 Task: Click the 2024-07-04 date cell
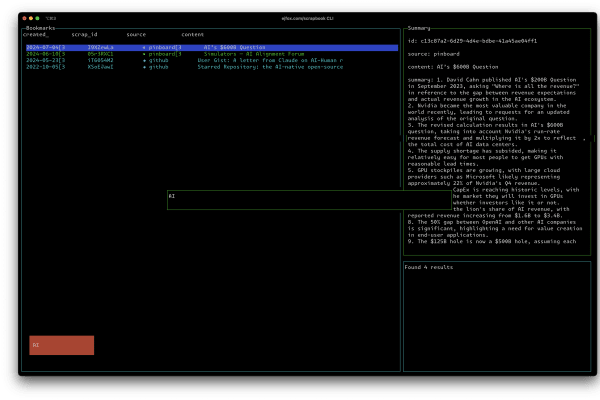pyautogui.click(x=46, y=47)
